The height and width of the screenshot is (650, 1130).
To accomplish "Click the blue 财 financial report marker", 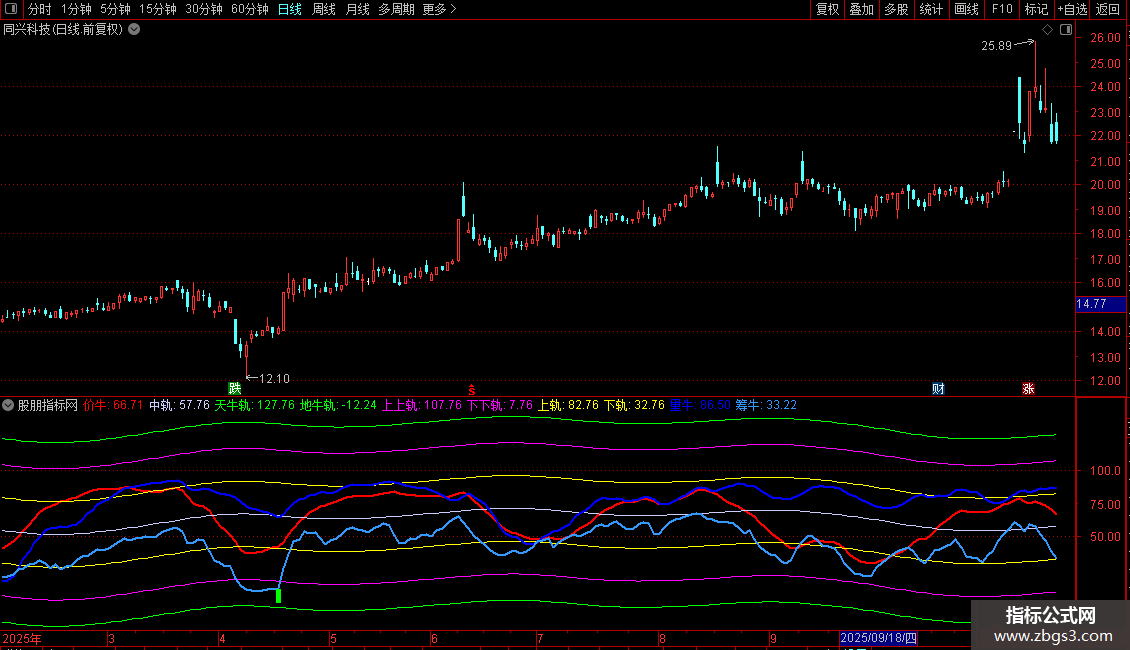I will [938, 388].
